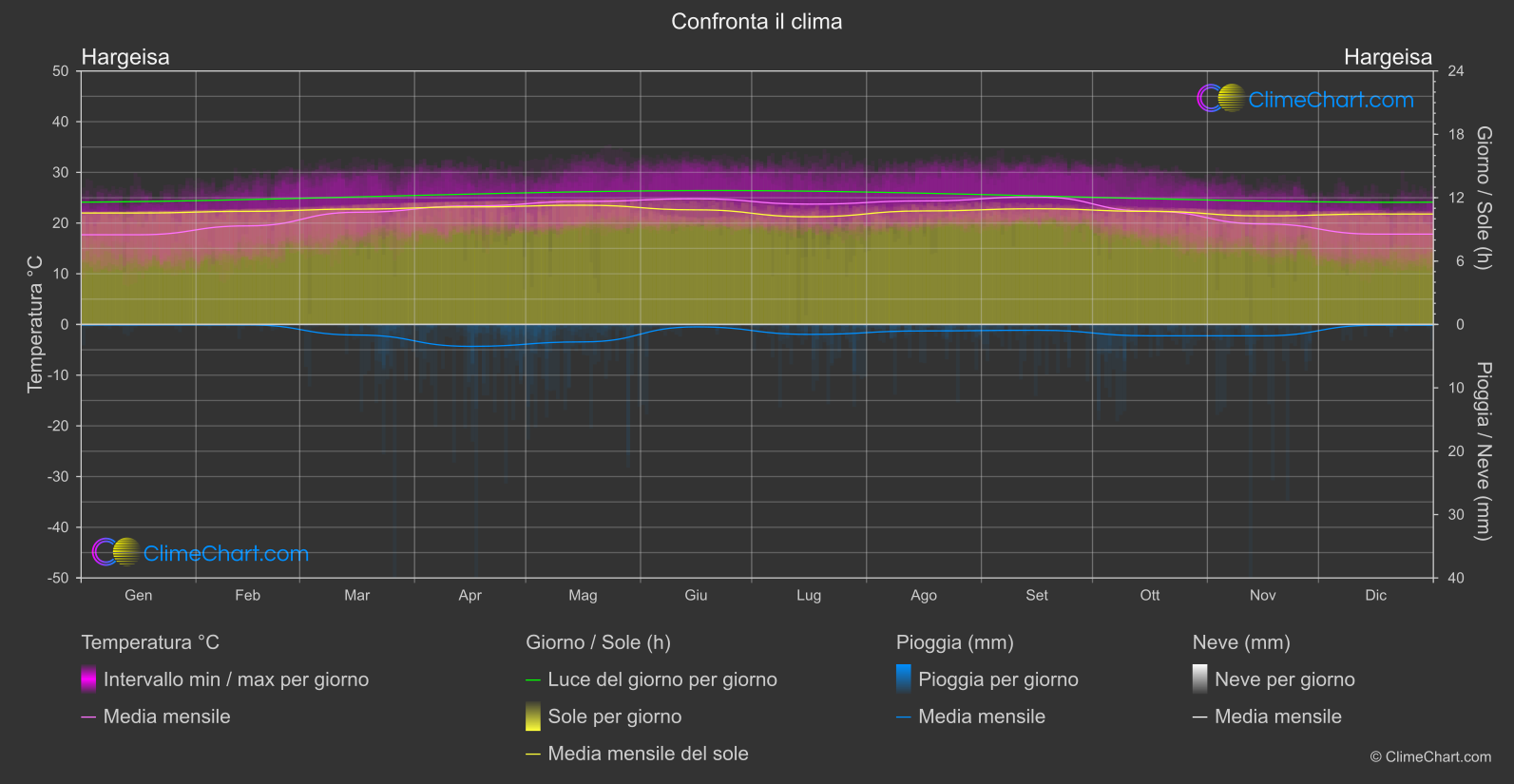Click the ClimeChart logo icon at top right
Screen dimensions: 1514x784
[x=1221, y=98]
